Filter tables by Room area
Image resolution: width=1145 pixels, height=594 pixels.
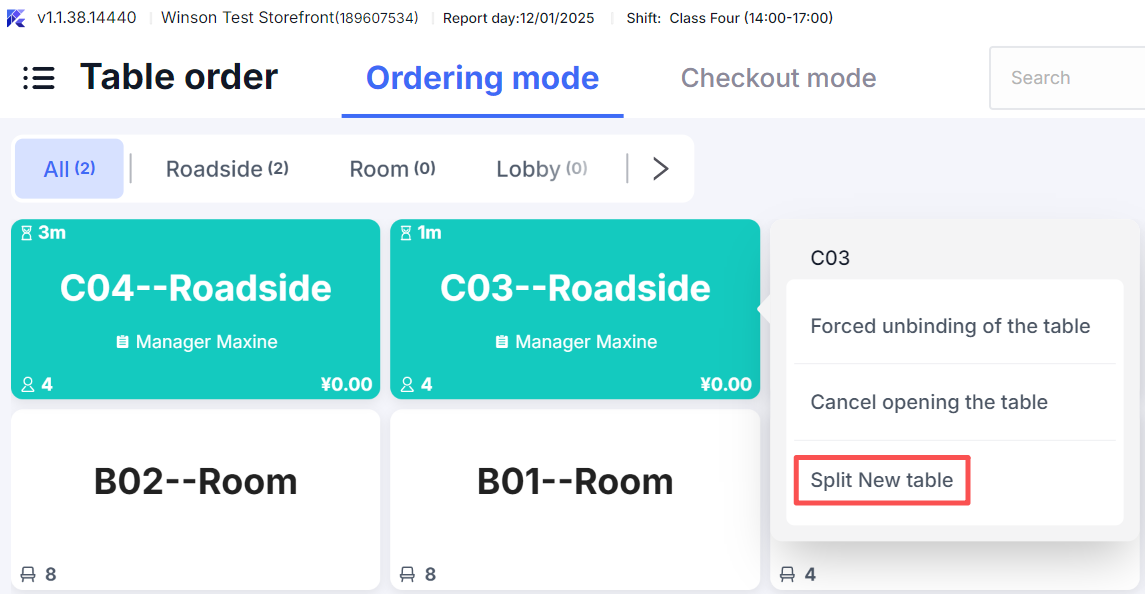392,169
